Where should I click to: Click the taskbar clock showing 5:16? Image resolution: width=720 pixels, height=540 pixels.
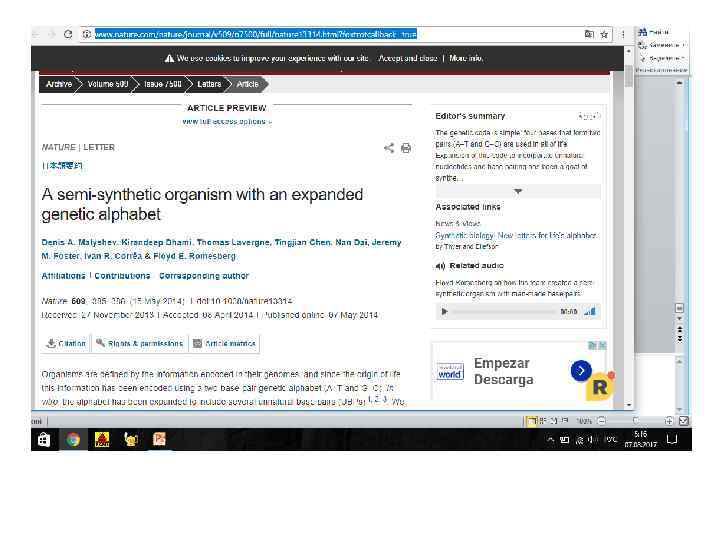[640, 439]
